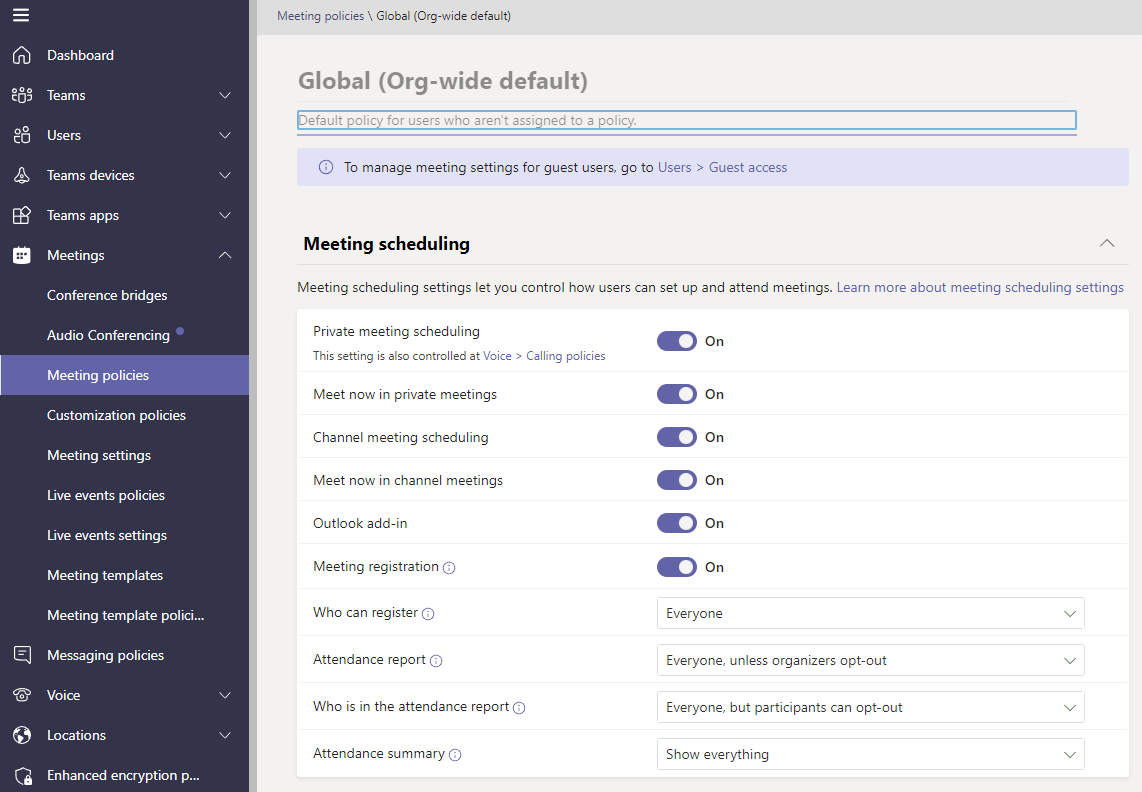Click the Teams apps icon

tap(22, 215)
